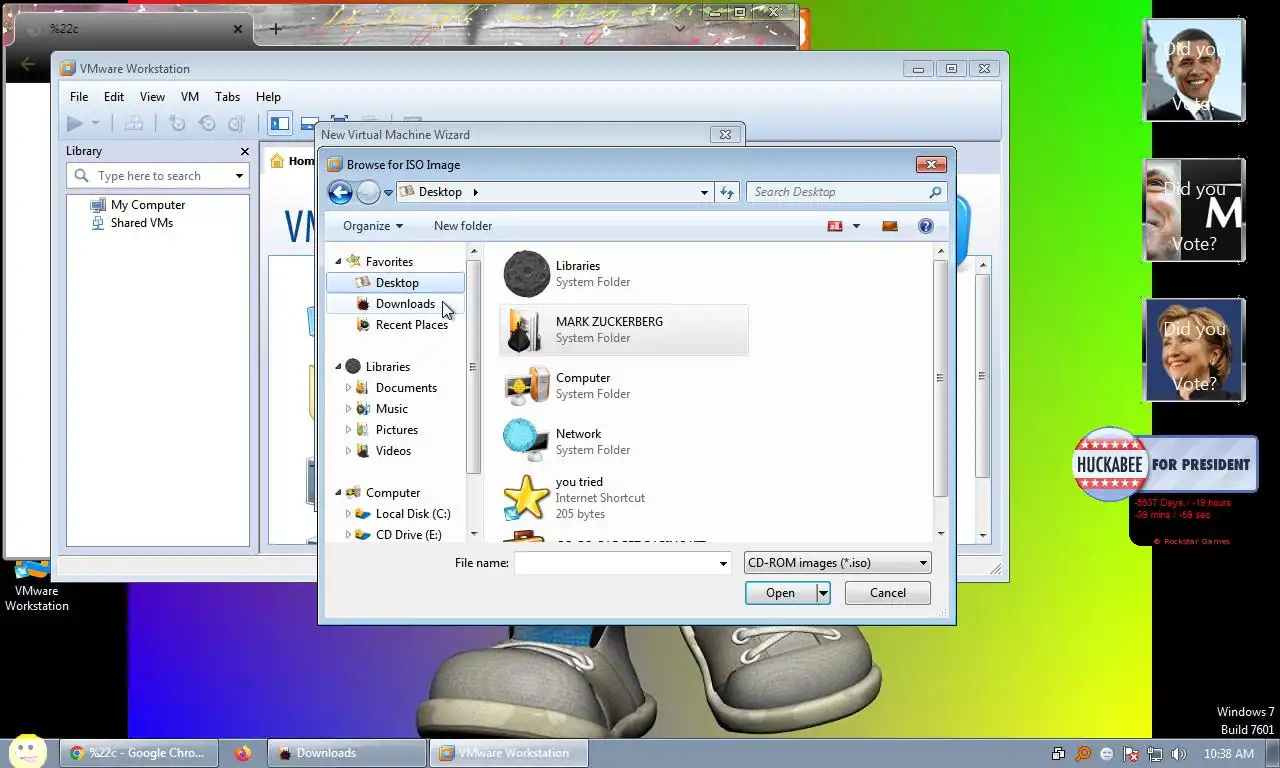Expand the Videos library node

click(348, 451)
